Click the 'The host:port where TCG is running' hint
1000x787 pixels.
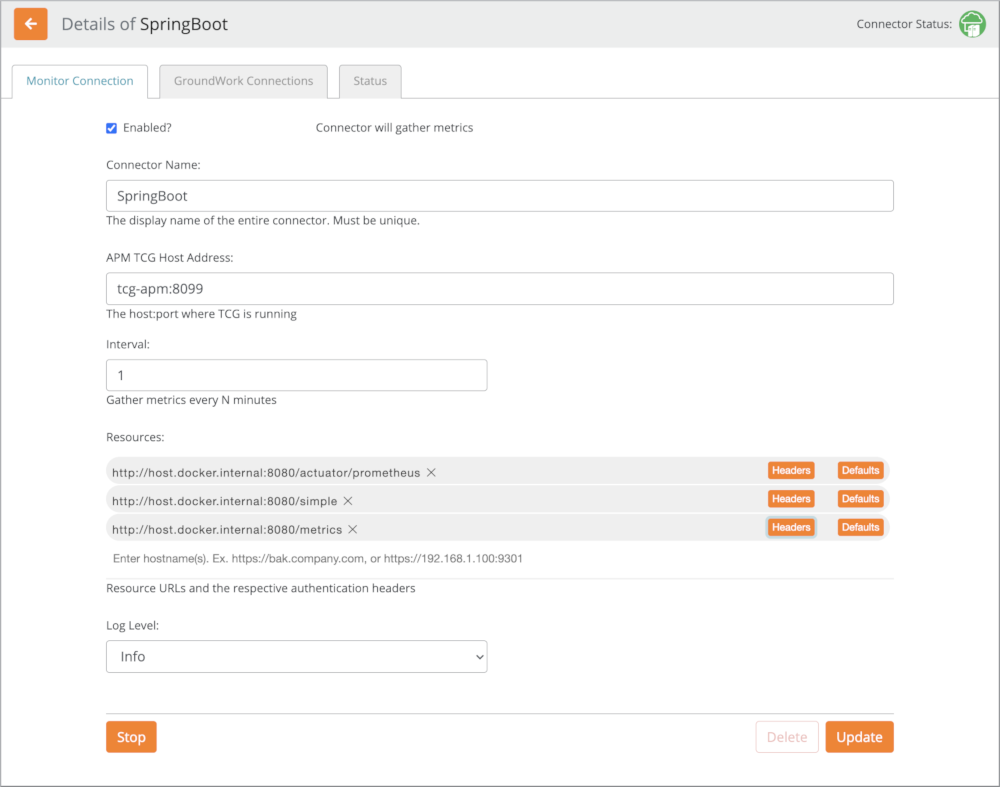point(202,314)
